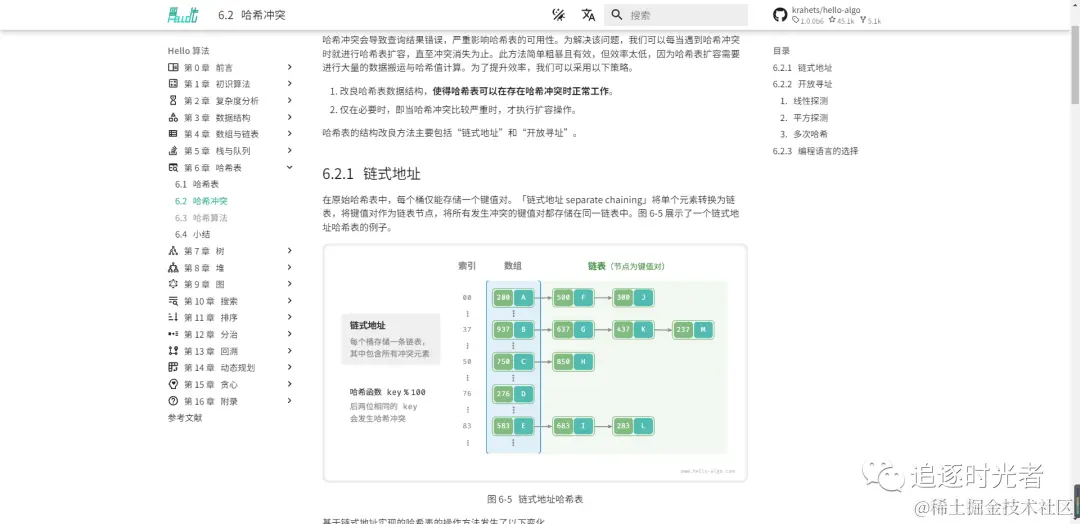Expand chevron for 第 2 章 复杂度分析

(289, 101)
